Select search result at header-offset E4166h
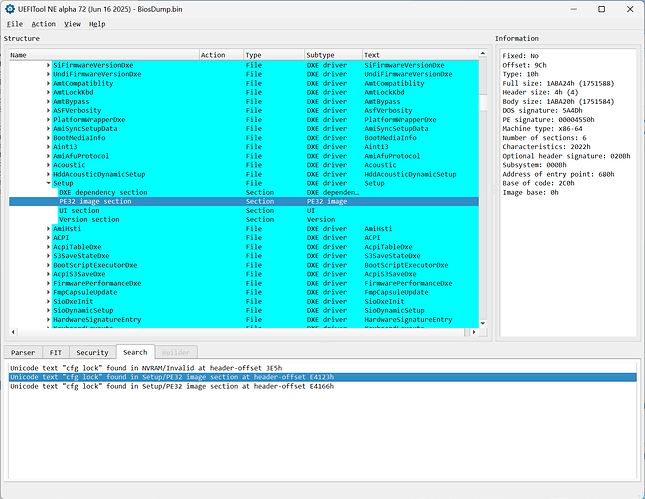The height and width of the screenshot is (499, 645). 322,386
